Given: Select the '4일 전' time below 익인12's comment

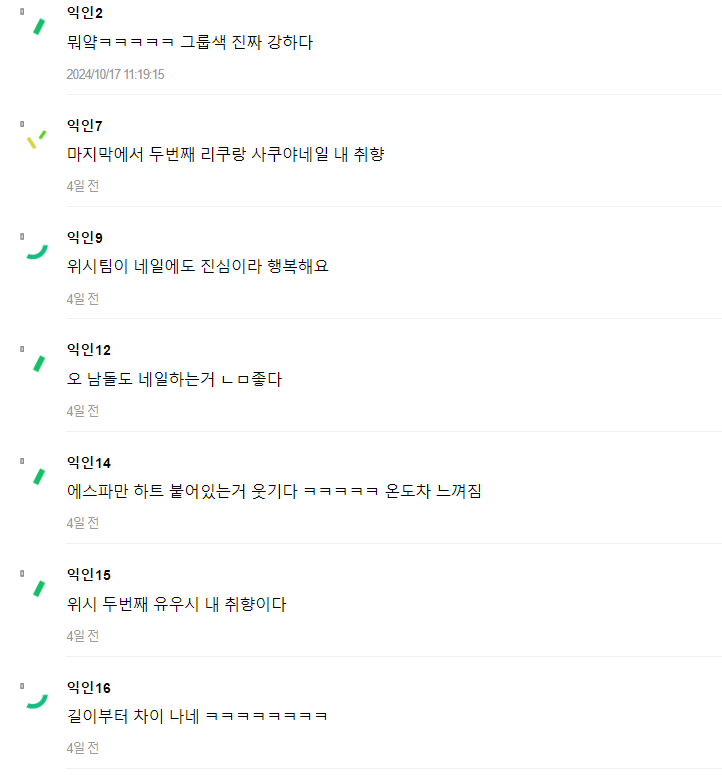Looking at the screenshot, I should tap(83, 410).
